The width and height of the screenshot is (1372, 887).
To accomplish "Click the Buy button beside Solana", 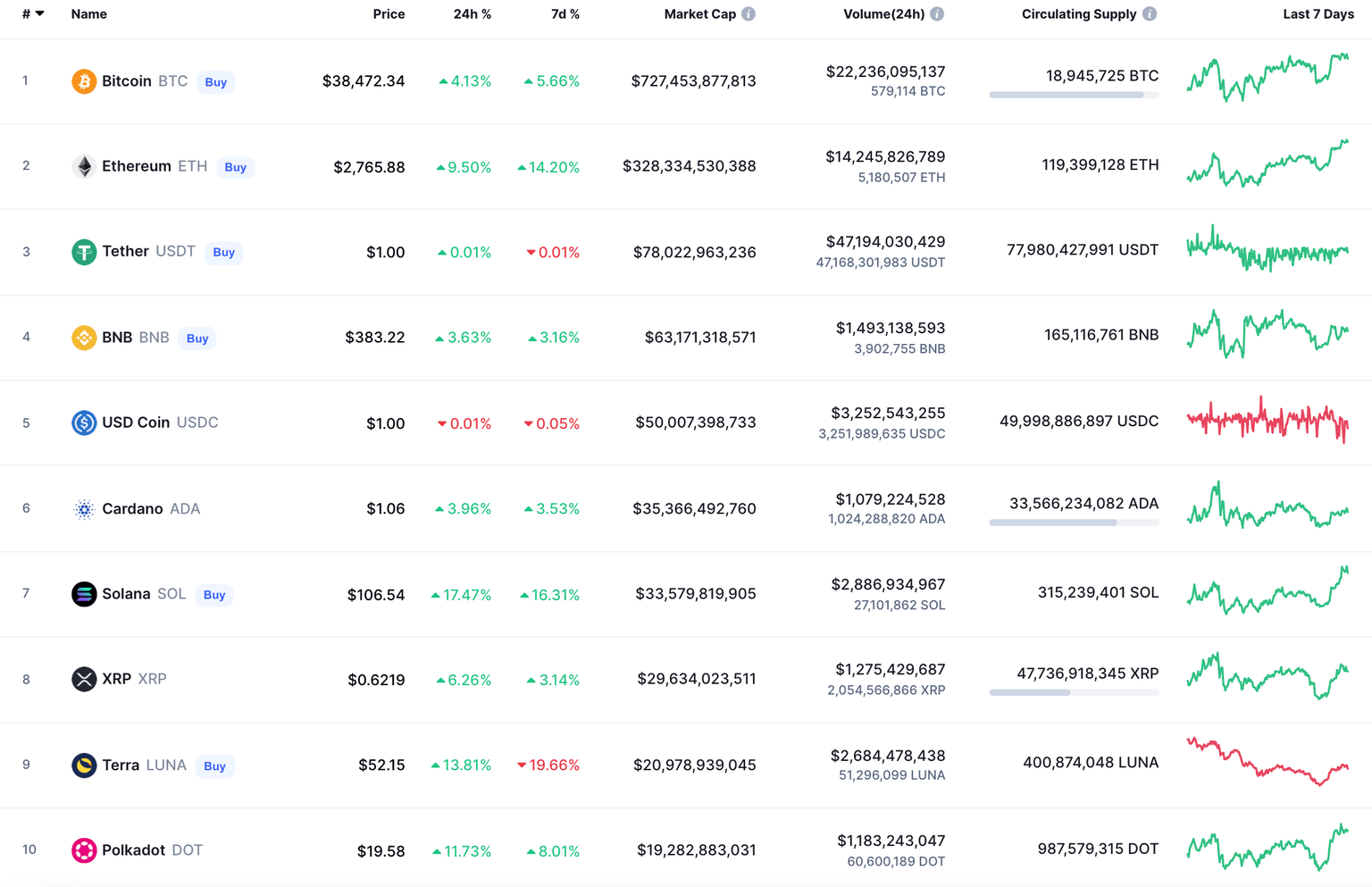I will 214,594.
